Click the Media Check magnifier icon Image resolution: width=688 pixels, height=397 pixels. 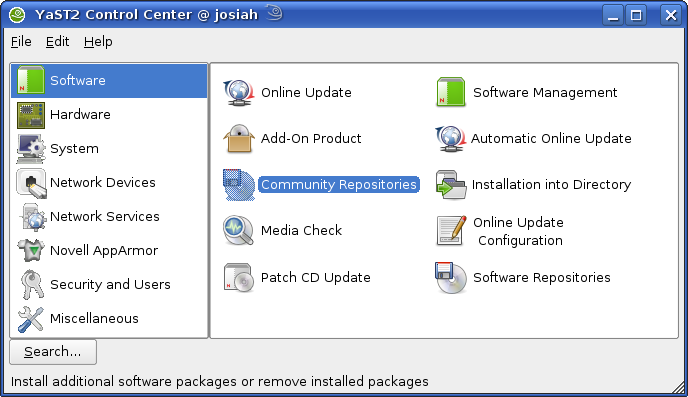tap(238, 230)
